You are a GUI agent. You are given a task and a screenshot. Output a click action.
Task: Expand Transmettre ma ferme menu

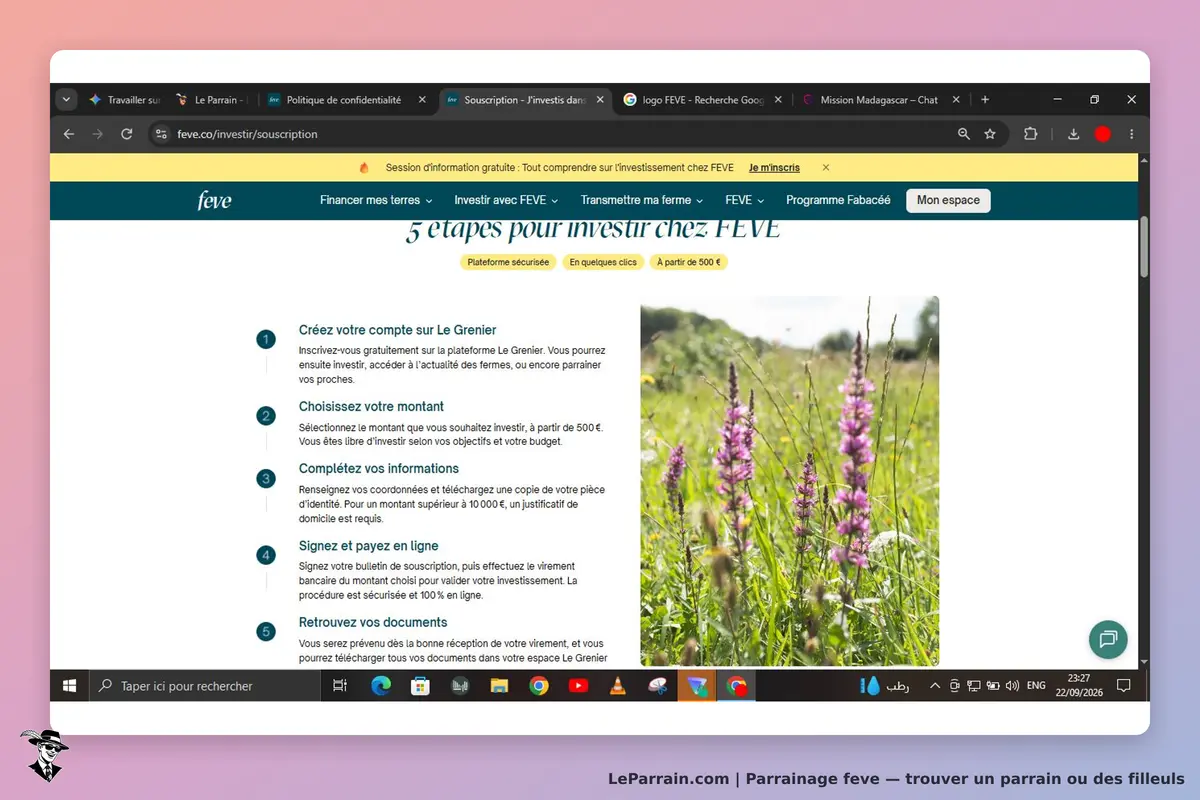tap(642, 200)
